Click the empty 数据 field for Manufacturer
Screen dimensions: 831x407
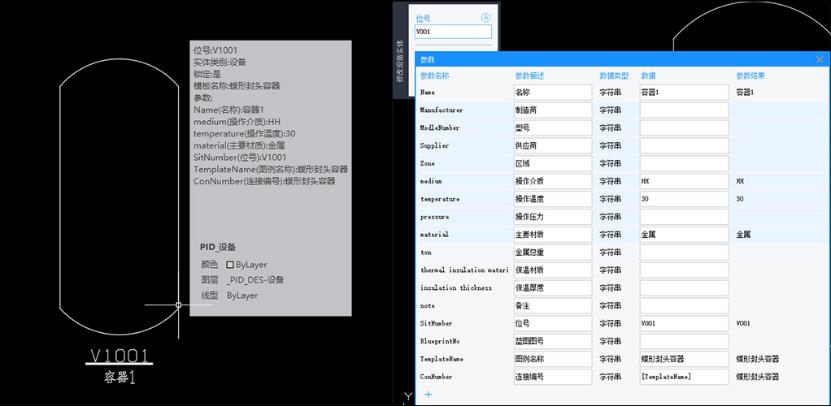(683, 110)
